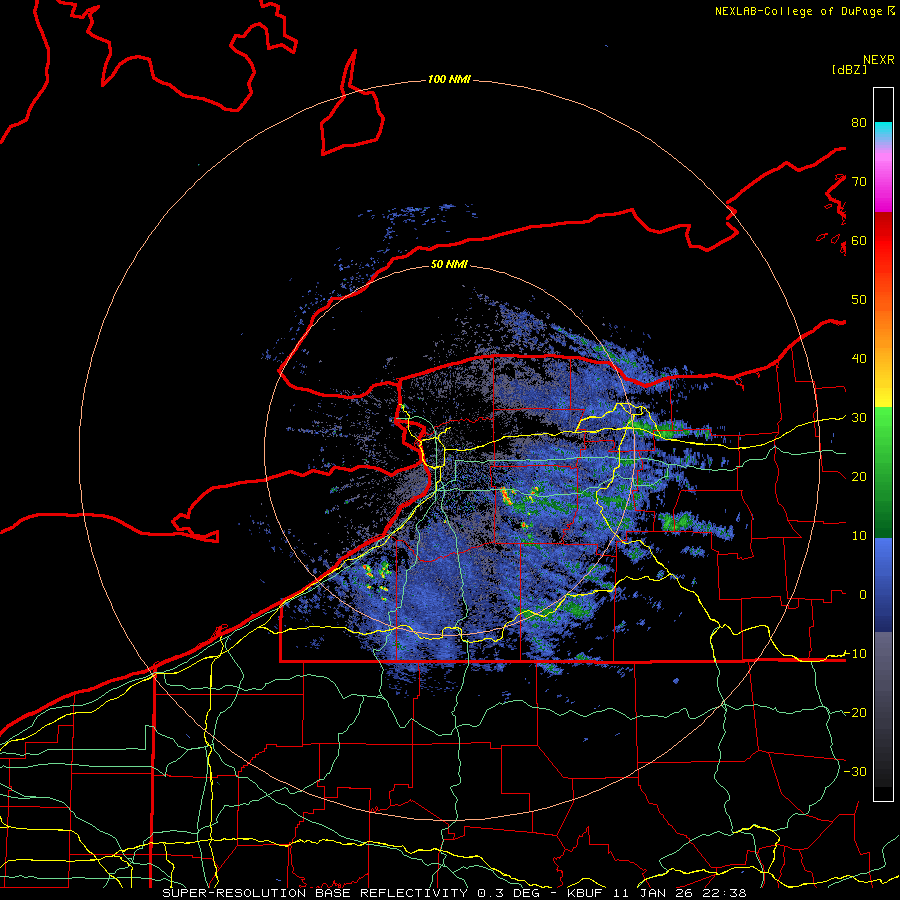Image resolution: width=900 pixels, height=900 pixels.
Task: Click the [dBZ] units label
Action: click(x=849, y=70)
